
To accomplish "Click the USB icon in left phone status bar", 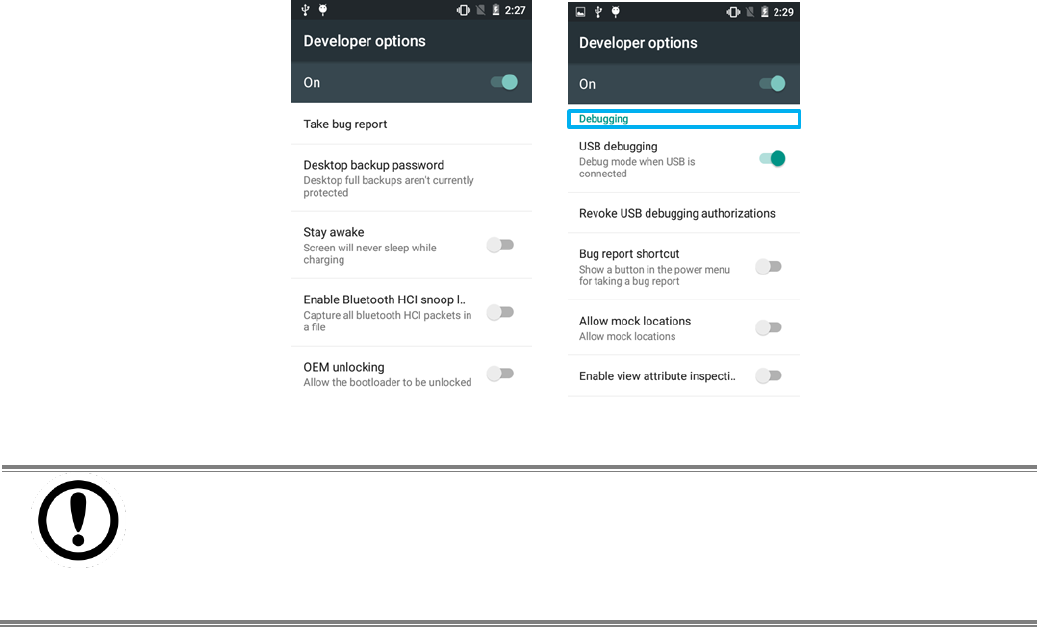I will point(306,10).
